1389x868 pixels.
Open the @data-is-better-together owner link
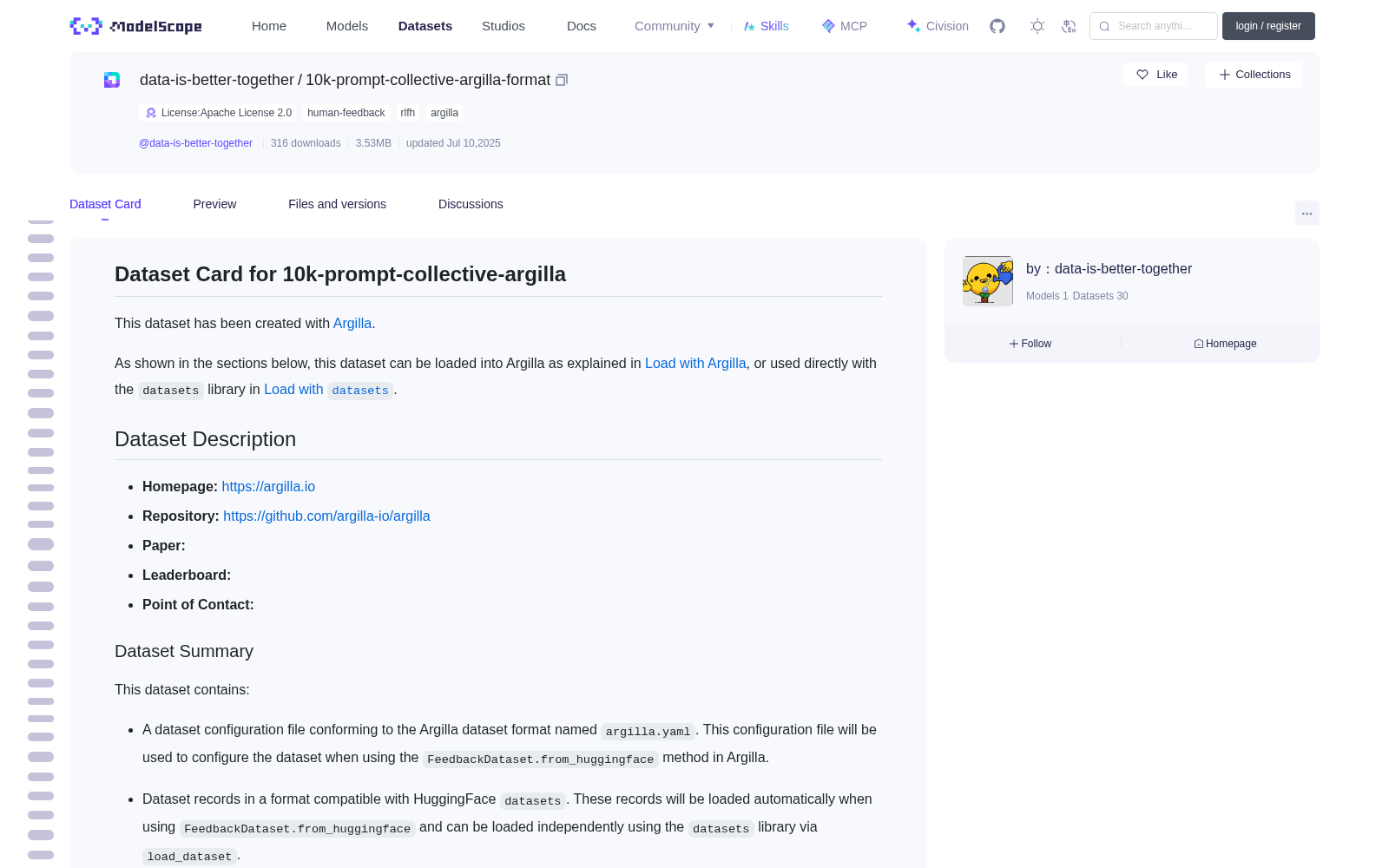point(196,143)
